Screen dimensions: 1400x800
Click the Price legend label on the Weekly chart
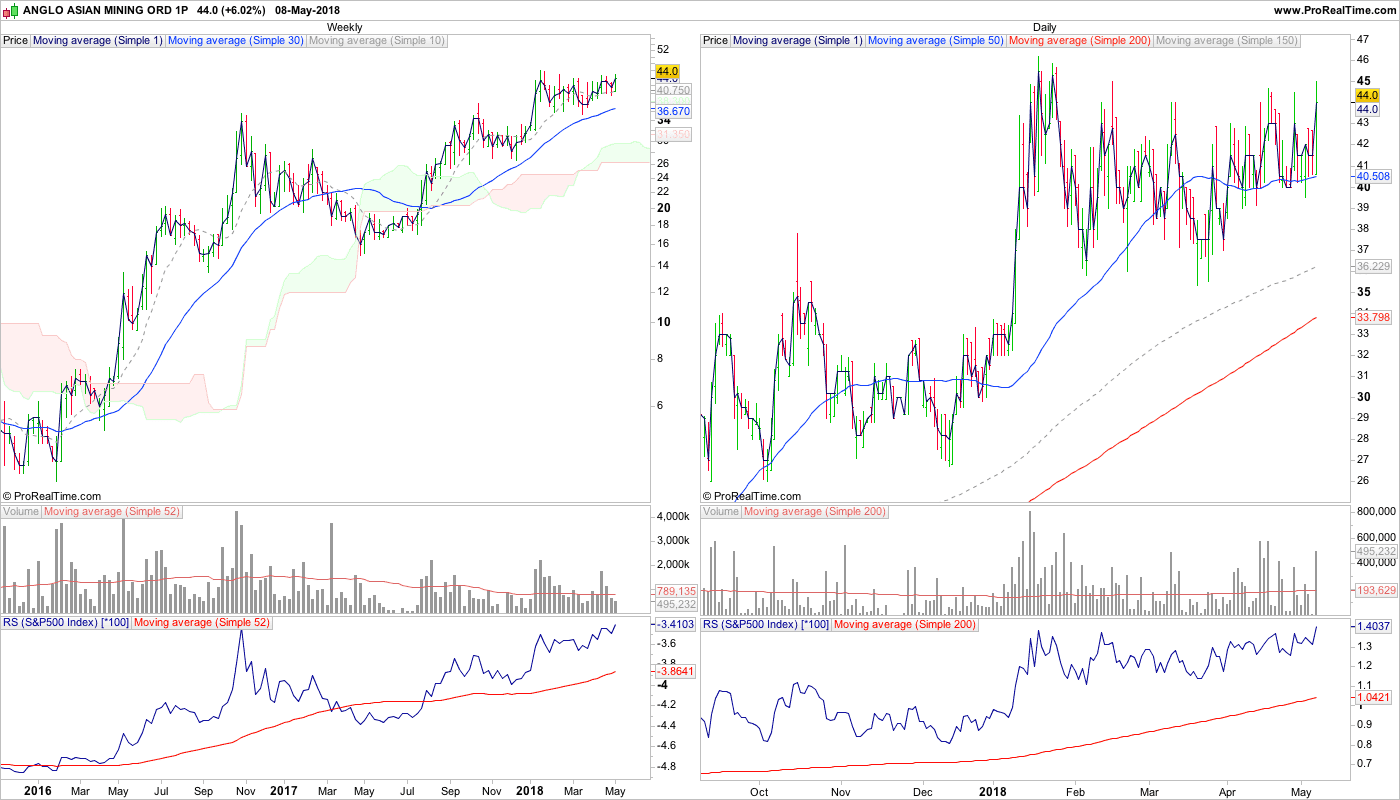[x=16, y=41]
